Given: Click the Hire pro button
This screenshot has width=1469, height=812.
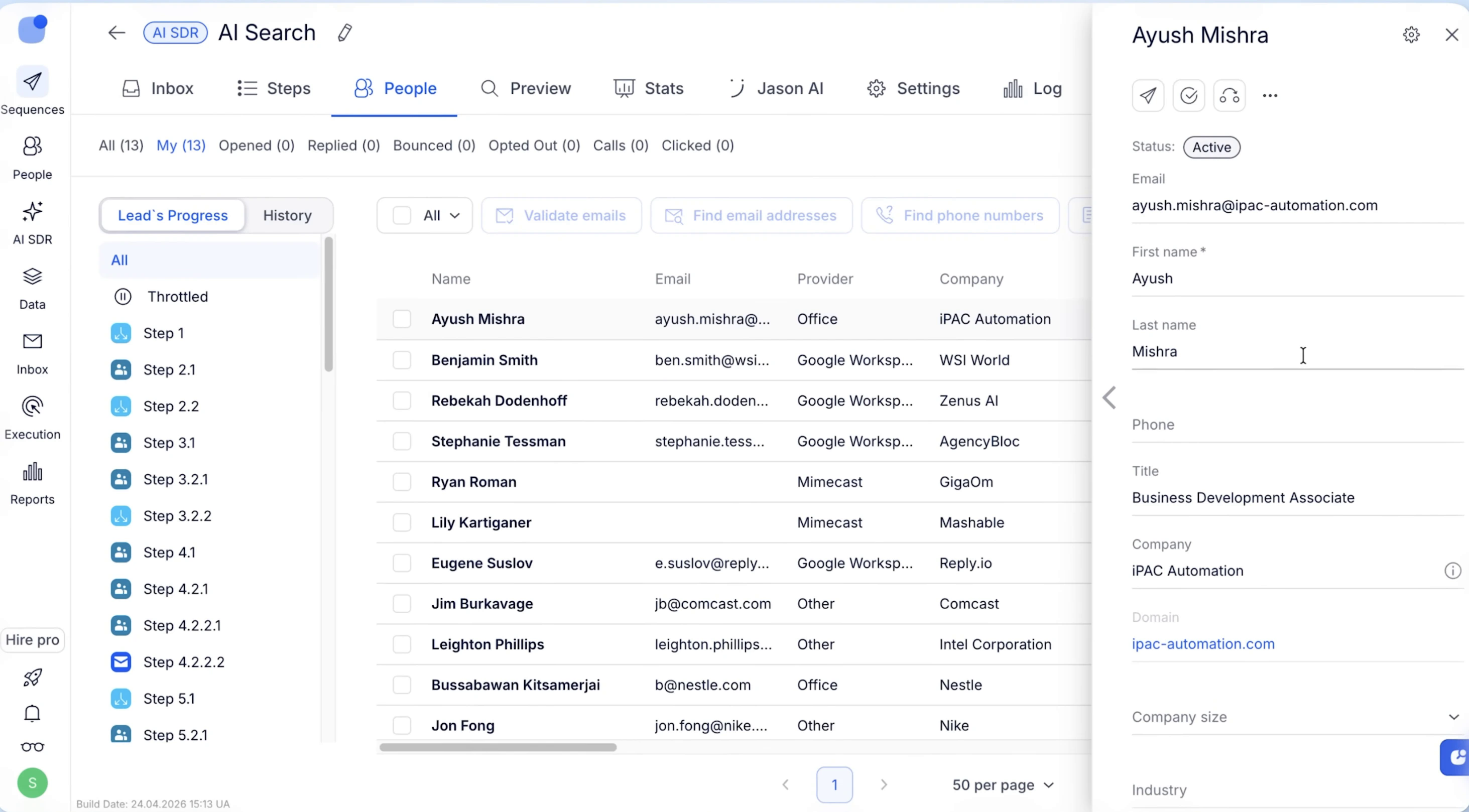Looking at the screenshot, I should click(33, 640).
